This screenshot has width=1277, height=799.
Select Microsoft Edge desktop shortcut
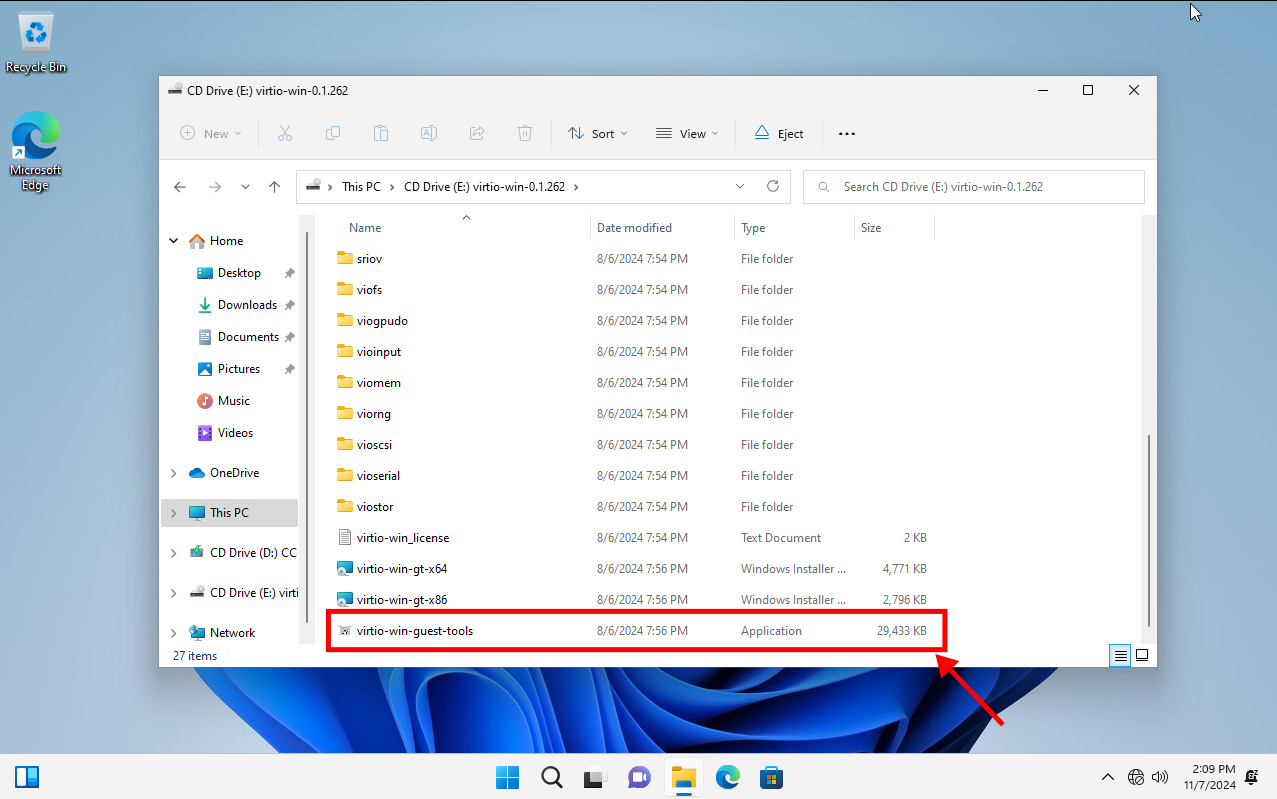(36, 151)
